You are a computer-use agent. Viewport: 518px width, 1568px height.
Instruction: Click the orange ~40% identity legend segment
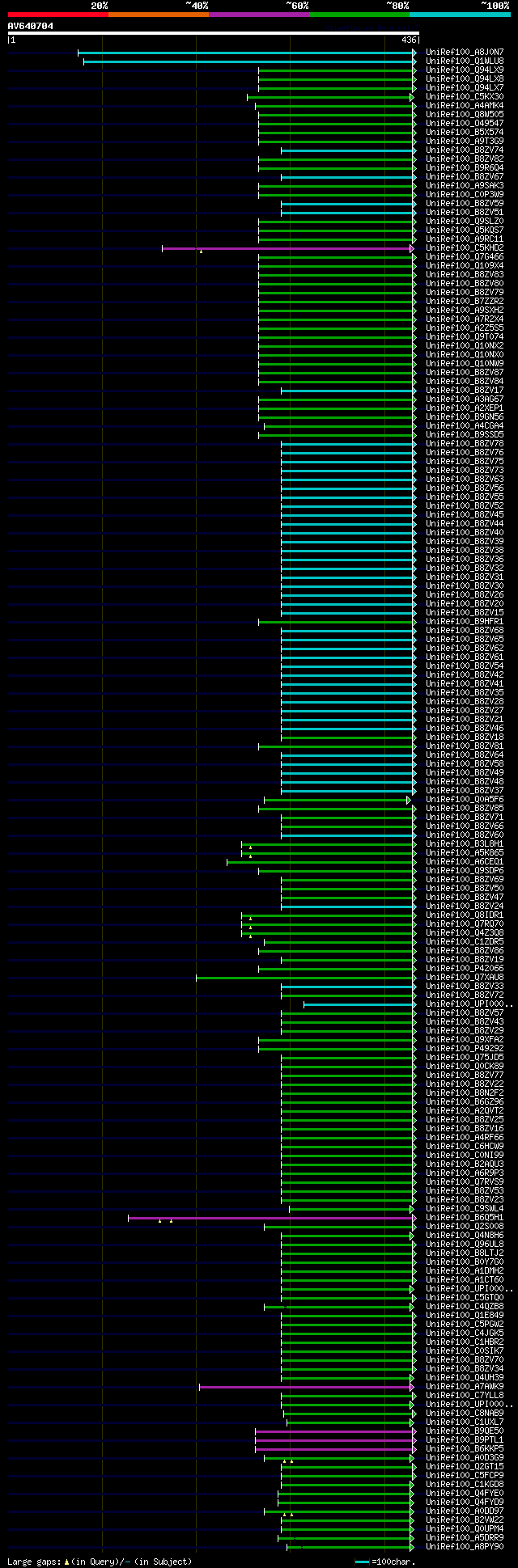click(159, 15)
